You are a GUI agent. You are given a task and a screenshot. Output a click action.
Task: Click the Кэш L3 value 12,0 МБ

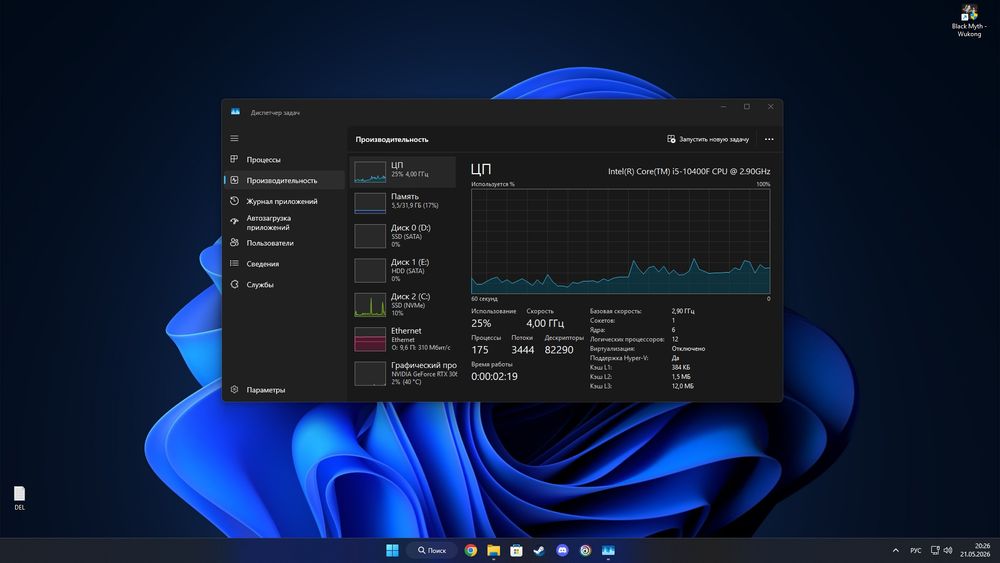(x=682, y=386)
